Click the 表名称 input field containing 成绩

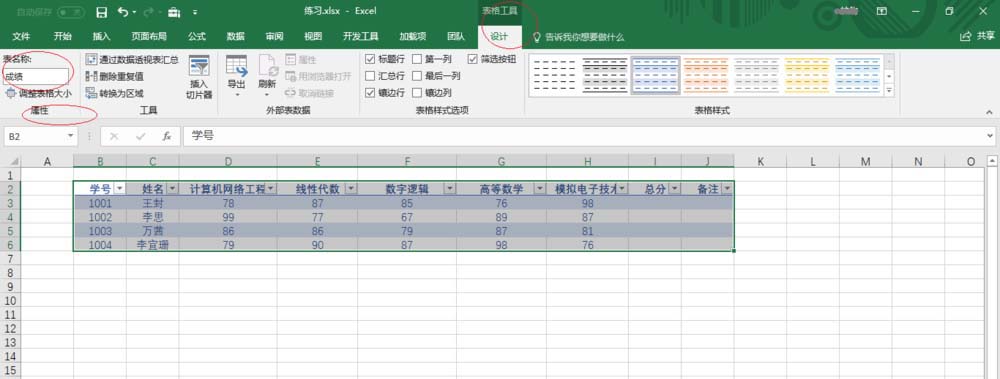[x=35, y=77]
